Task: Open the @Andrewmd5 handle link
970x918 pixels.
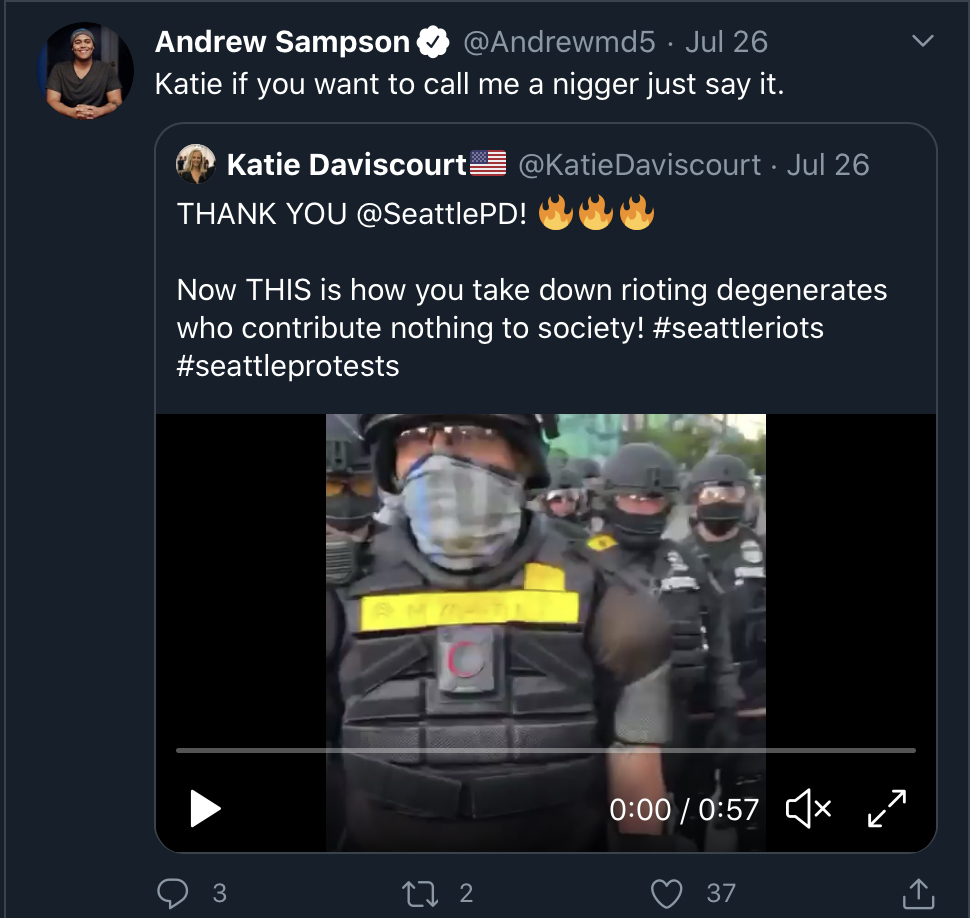Action: pos(559,42)
